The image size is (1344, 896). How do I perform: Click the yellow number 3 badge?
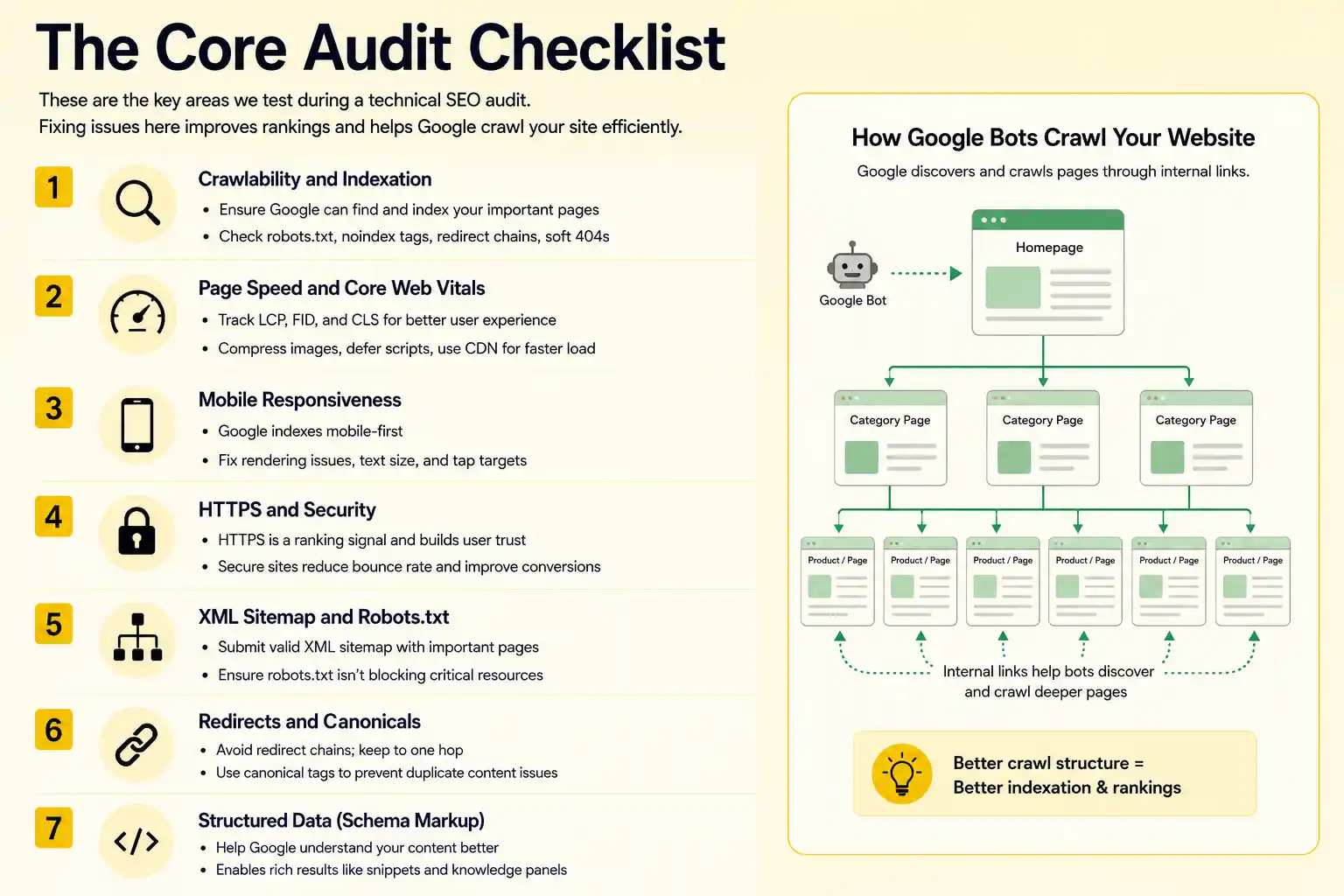coord(53,409)
